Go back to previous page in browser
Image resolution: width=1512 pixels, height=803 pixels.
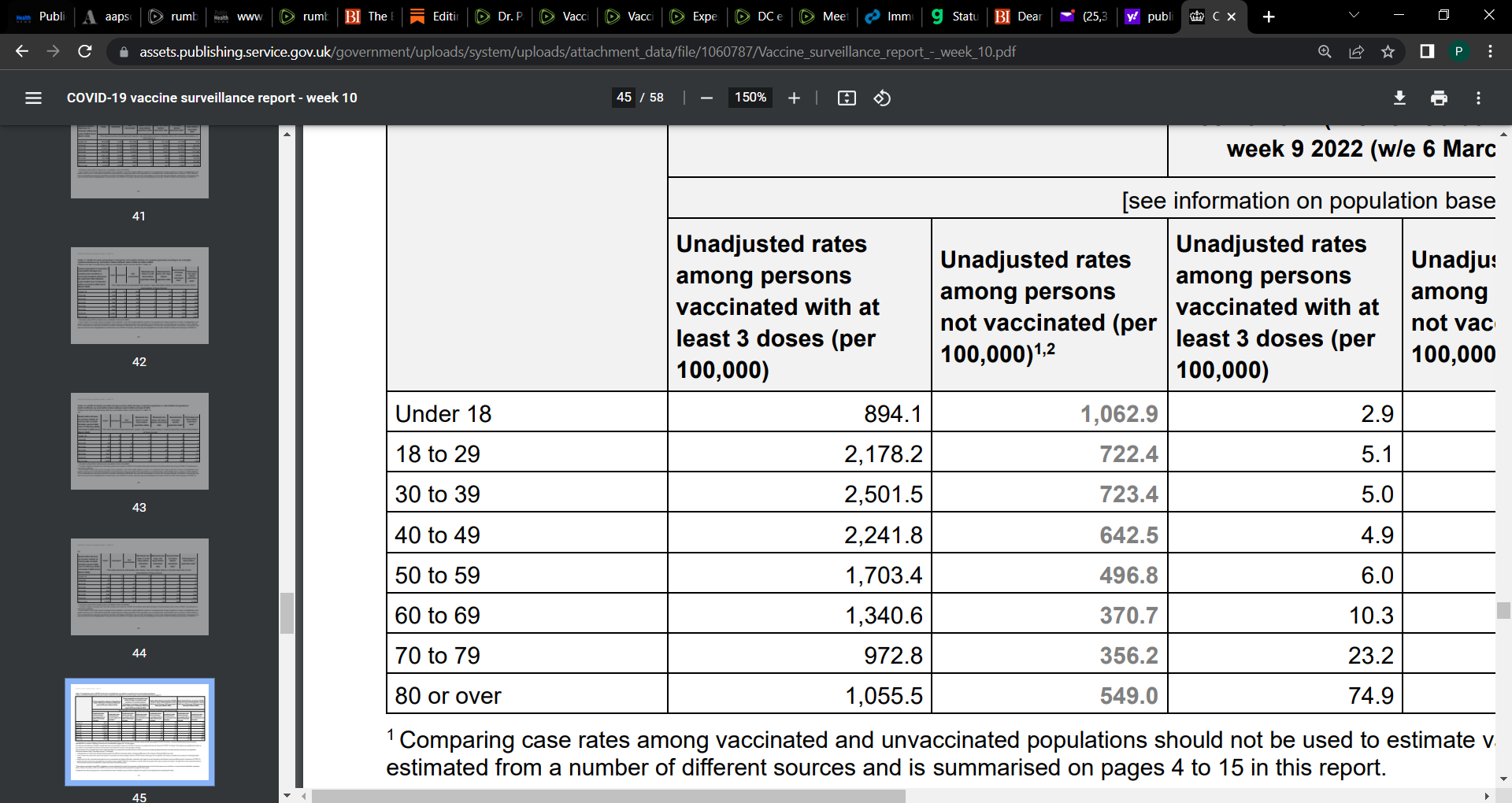pos(22,51)
